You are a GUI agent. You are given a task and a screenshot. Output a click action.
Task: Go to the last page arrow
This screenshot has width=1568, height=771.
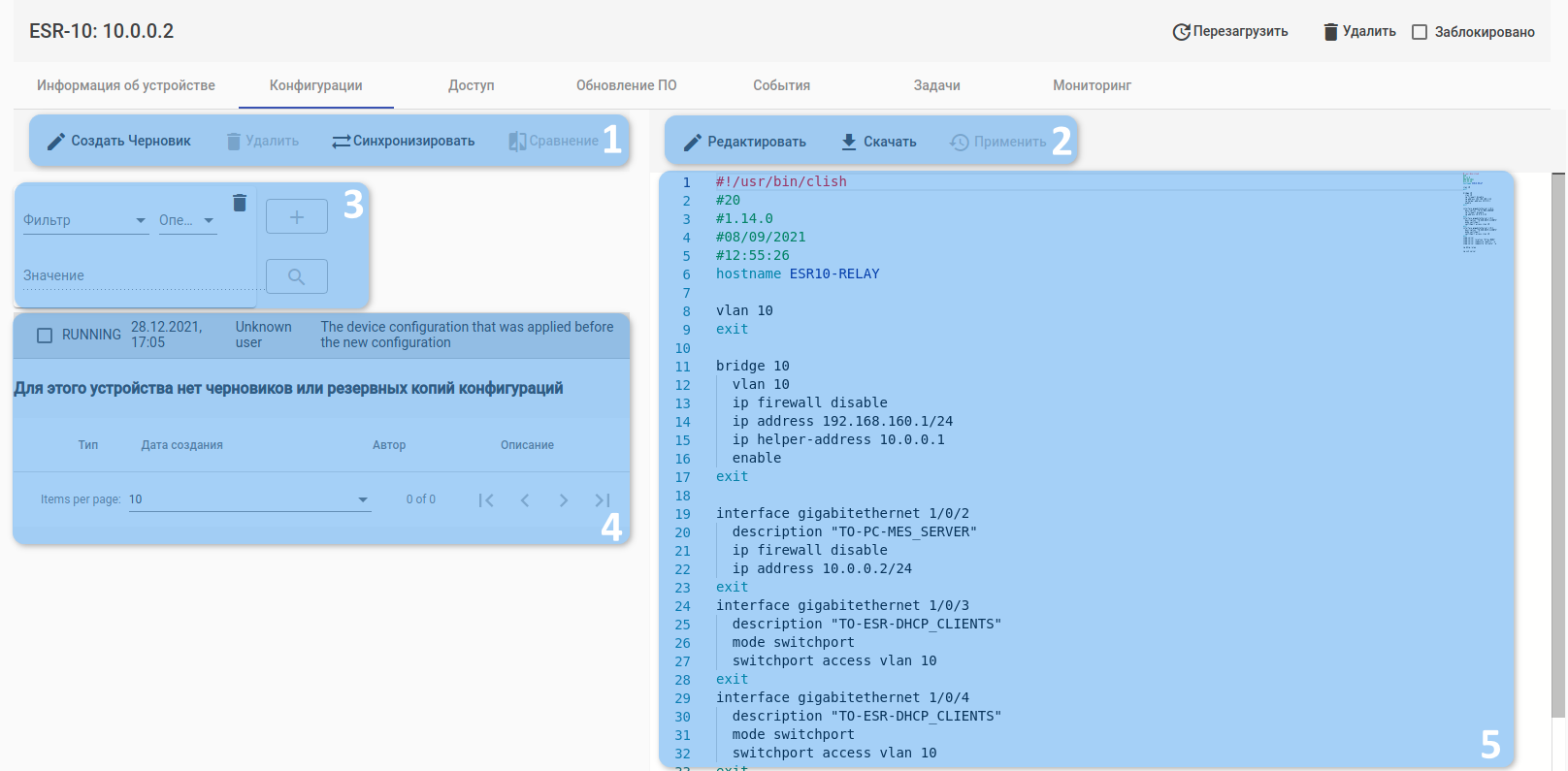coord(603,500)
